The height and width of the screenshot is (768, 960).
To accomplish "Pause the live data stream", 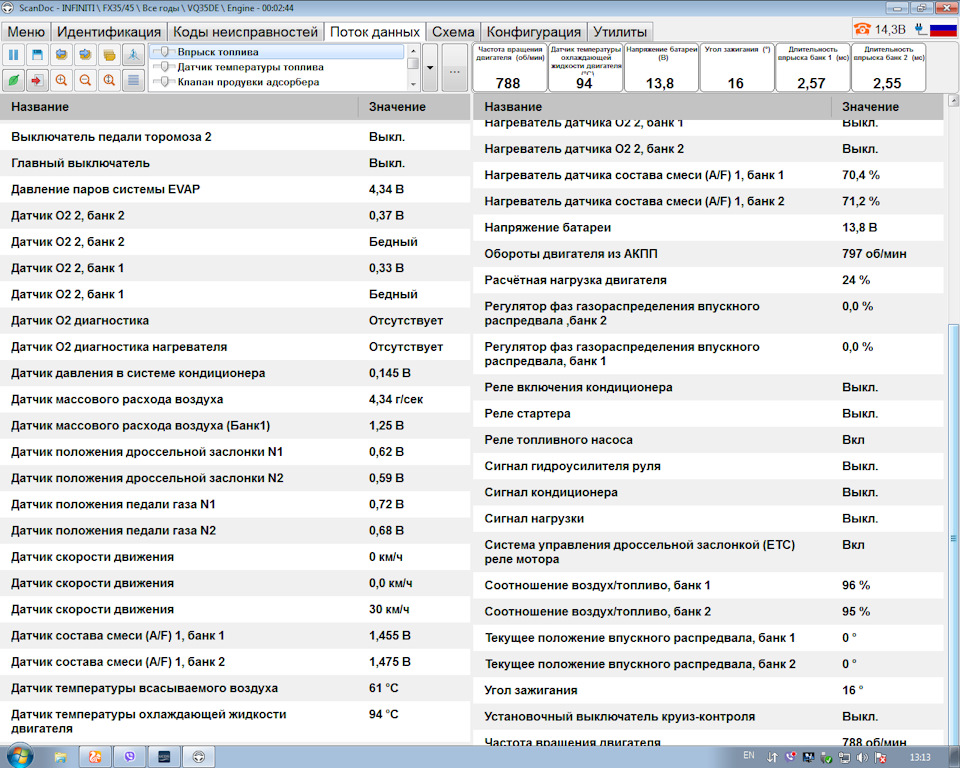I will coord(14,54).
